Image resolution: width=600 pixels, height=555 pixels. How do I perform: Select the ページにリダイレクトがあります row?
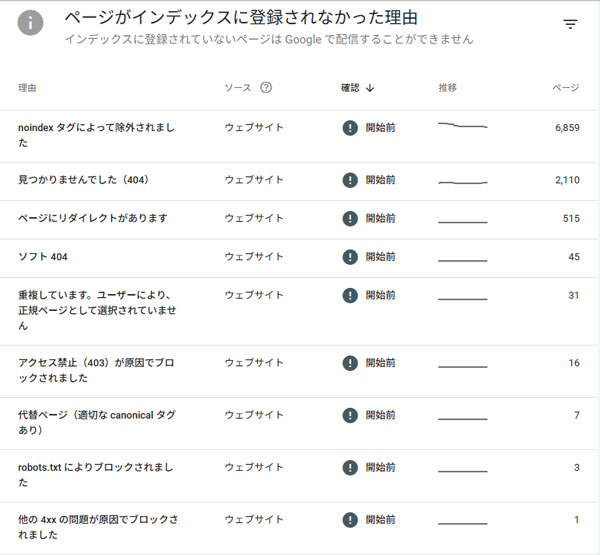coord(93,218)
